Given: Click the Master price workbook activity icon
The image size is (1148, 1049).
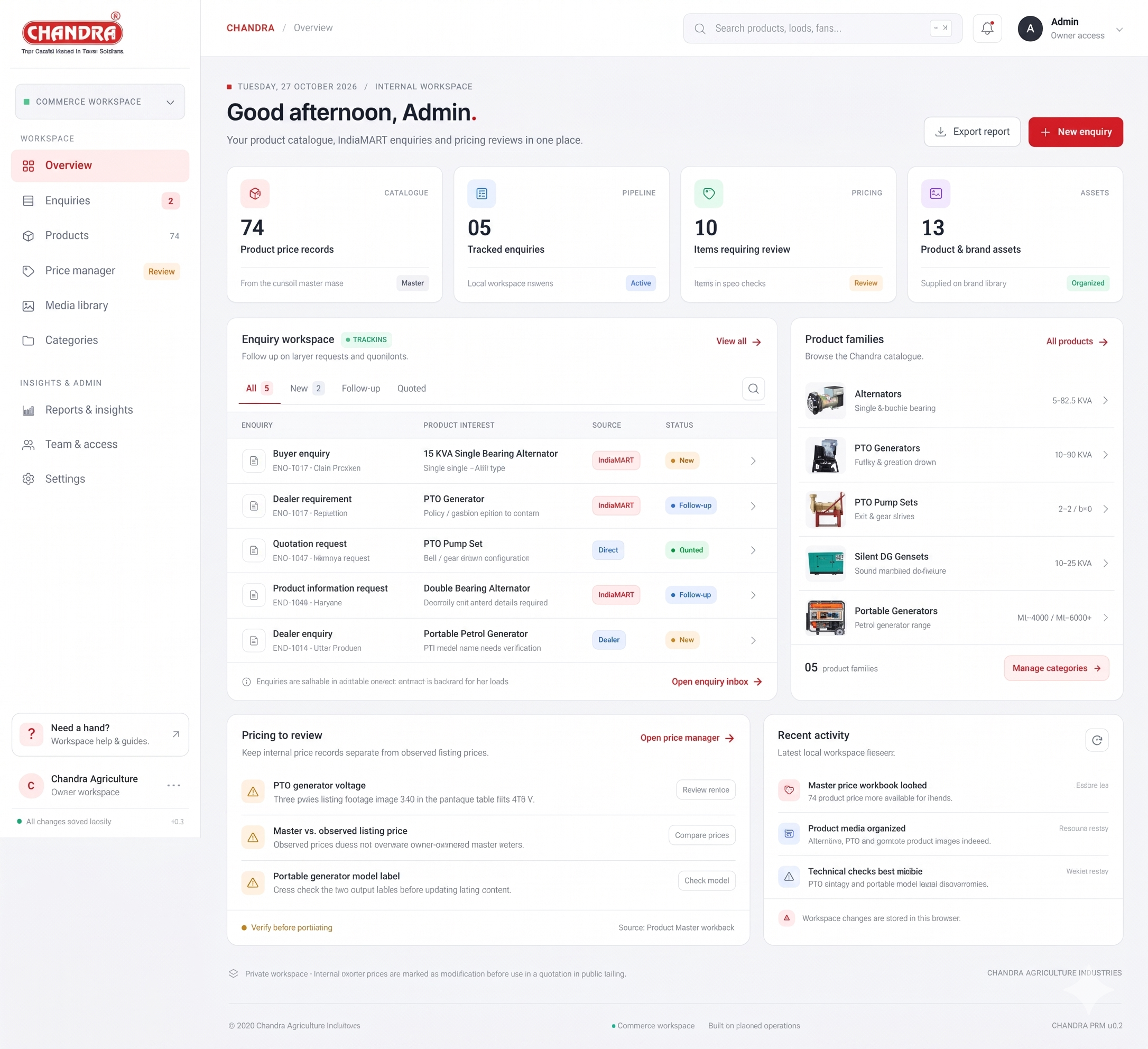Looking at the screenshot, I should pos(789,790).
